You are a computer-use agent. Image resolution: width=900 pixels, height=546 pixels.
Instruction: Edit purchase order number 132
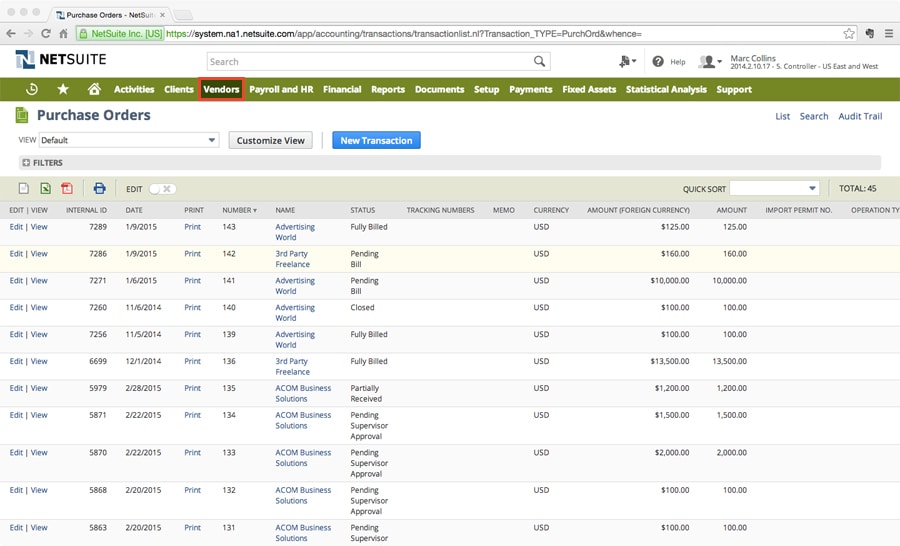click(x=16, y=490)
